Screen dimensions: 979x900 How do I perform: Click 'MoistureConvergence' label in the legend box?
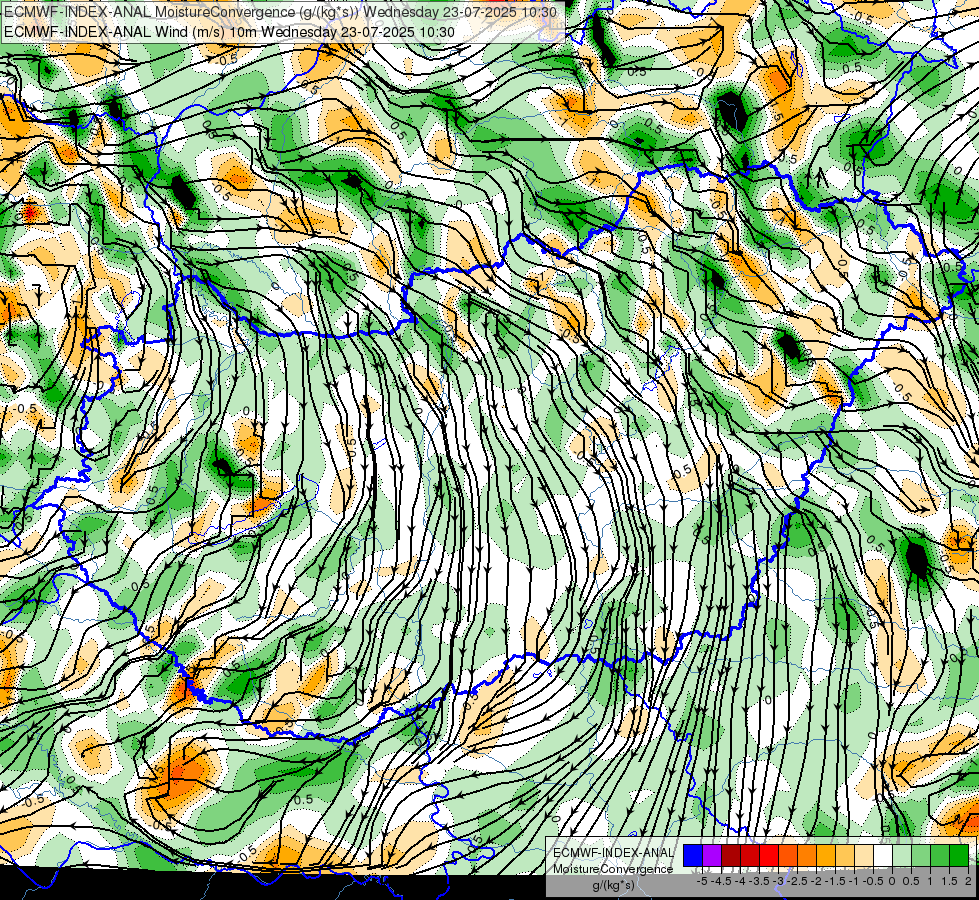tap(613, 869)
